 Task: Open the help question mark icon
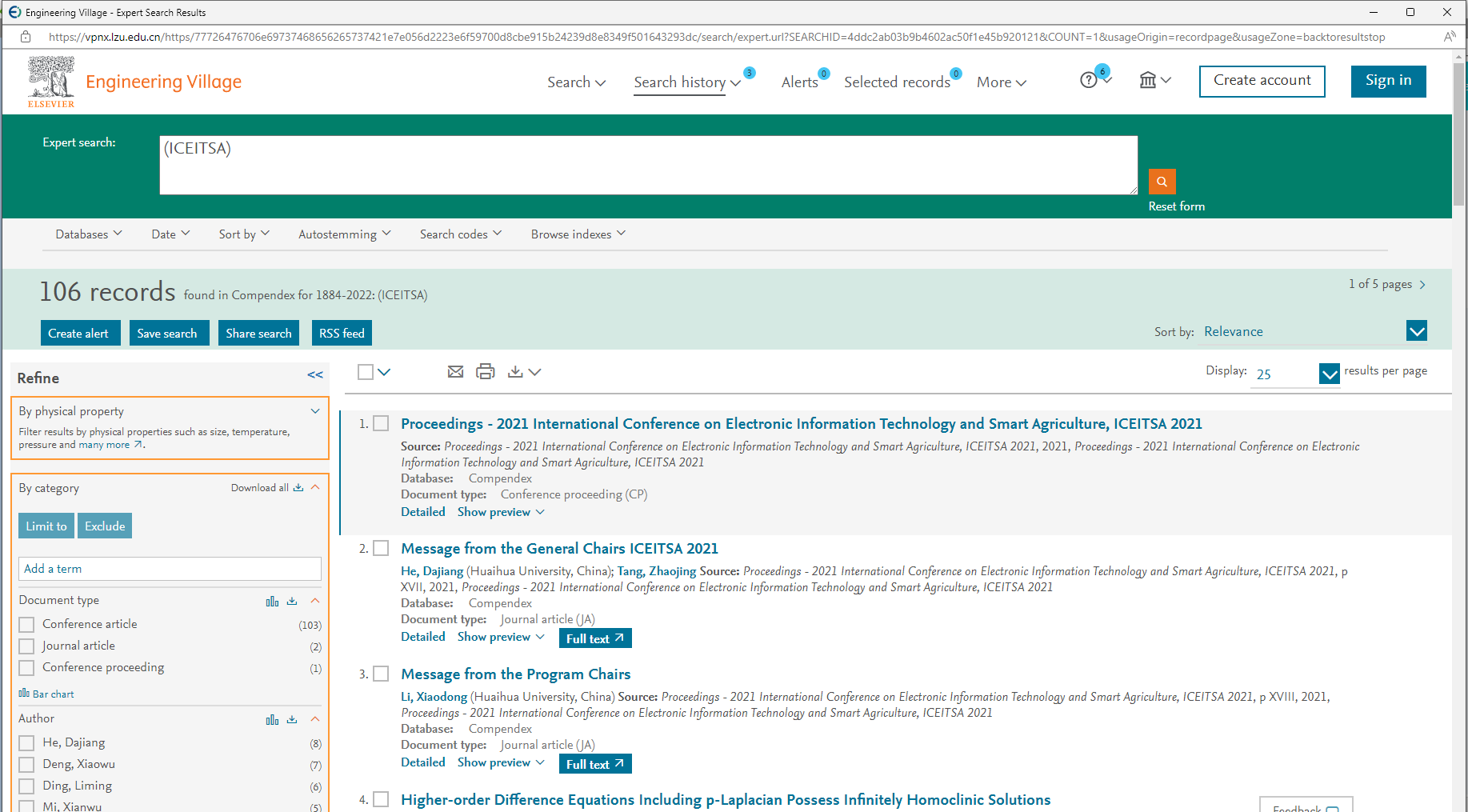click(x=1089, y=80)
